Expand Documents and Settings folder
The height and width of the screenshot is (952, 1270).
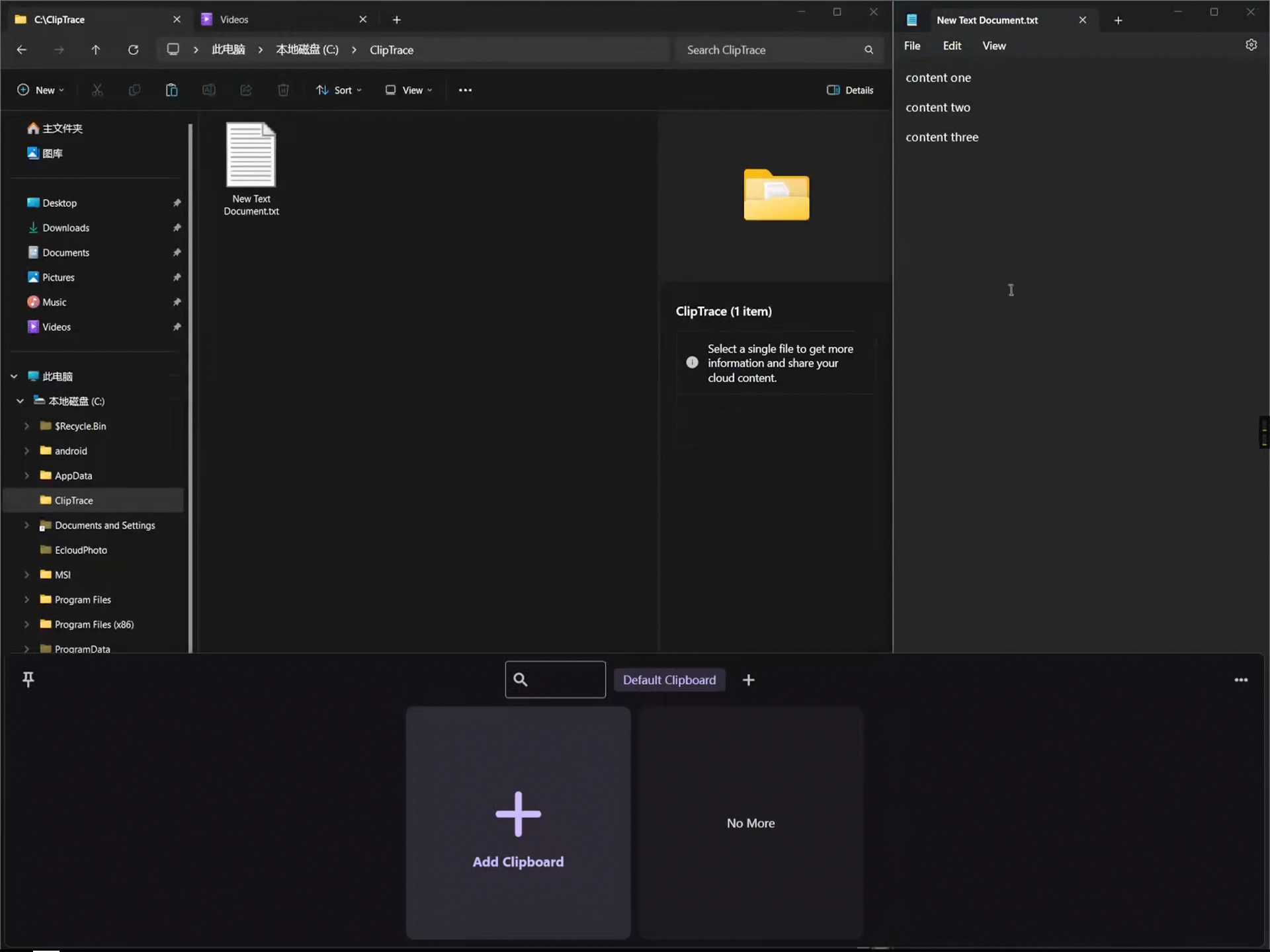pos(26,525)
